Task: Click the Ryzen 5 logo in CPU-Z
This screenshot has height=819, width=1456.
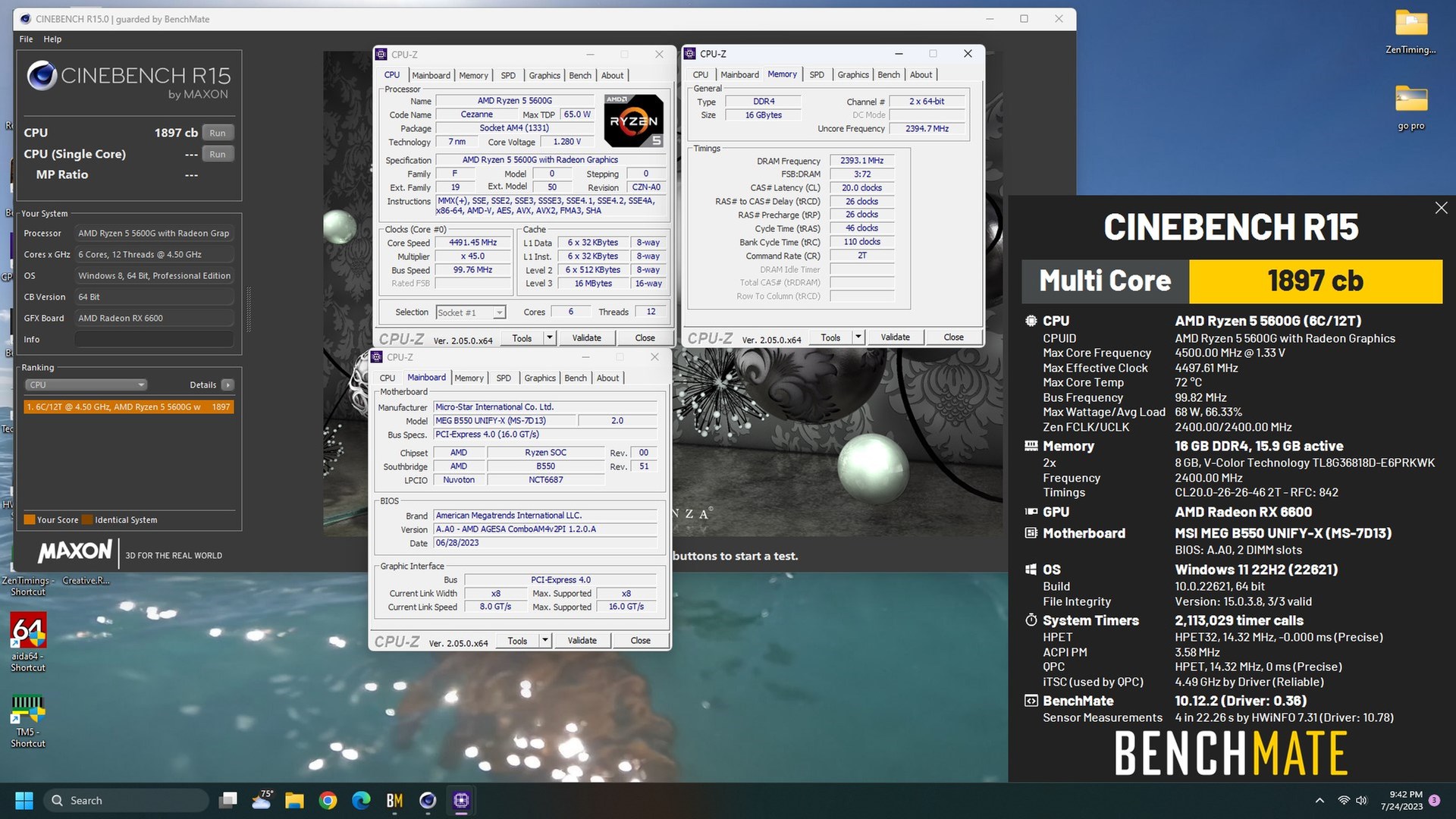Action: coord(633,121)
